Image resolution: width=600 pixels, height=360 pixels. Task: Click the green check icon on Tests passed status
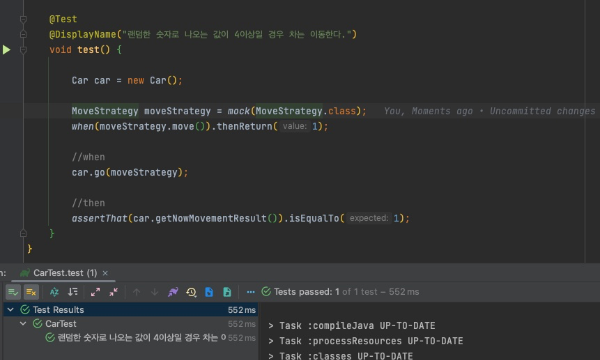(266, 292)
